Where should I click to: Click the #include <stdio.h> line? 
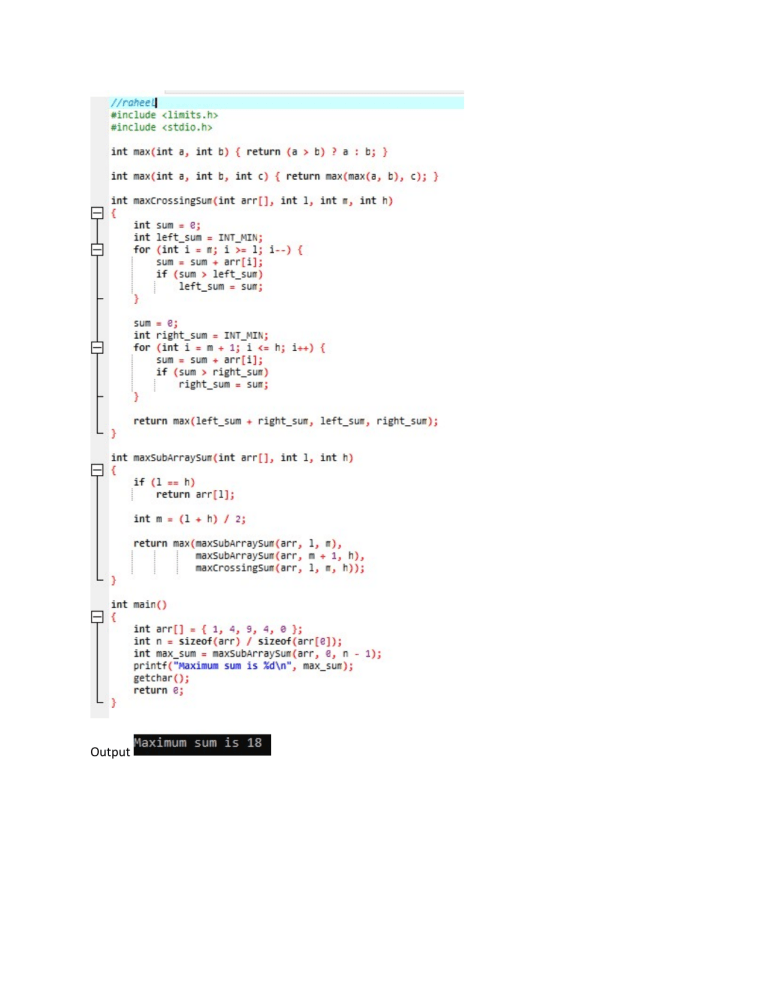pyautogui.click(x=161, y=127)
